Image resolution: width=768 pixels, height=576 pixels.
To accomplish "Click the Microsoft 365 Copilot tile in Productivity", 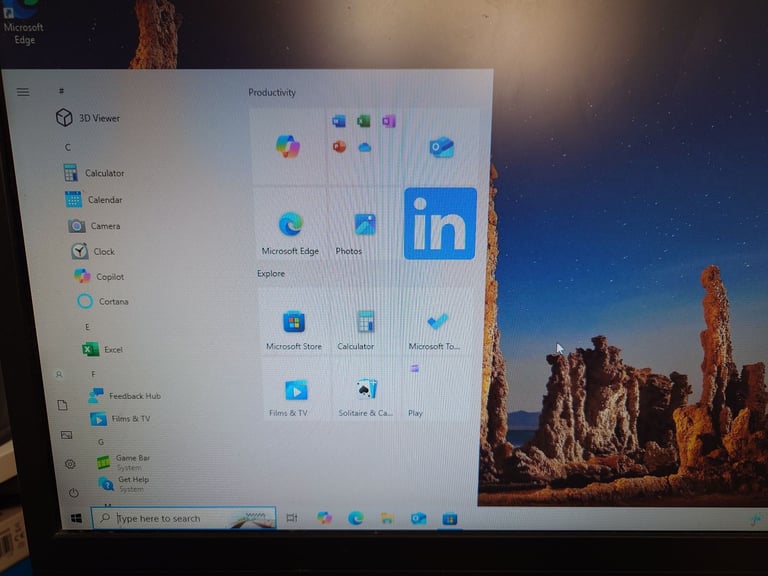I will 288,146.
